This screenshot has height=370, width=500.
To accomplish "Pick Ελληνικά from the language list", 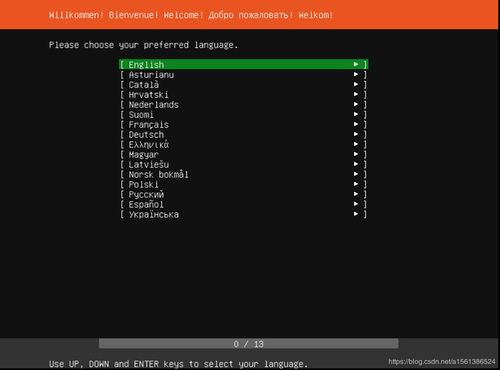I will [x=243, y=145].
